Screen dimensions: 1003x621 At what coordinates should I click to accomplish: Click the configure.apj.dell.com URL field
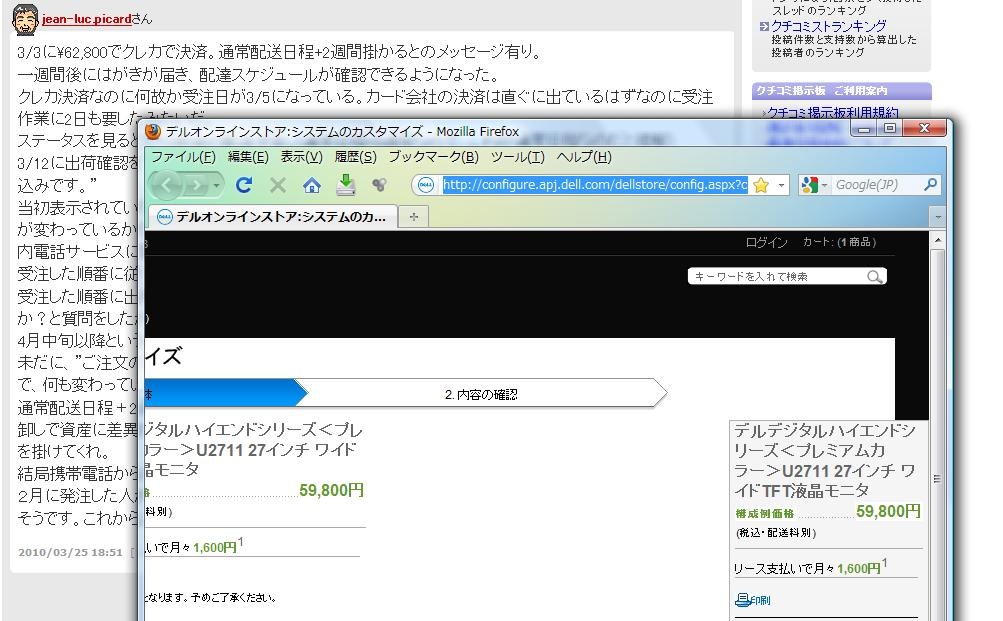pyautogui.click(x=595, y=185)
